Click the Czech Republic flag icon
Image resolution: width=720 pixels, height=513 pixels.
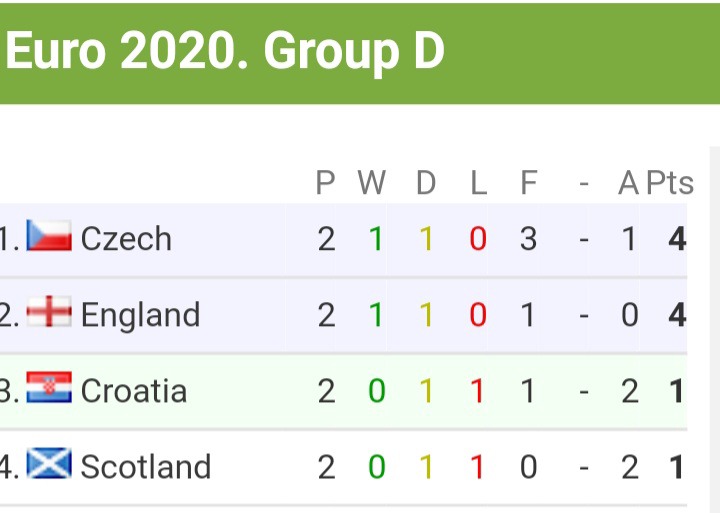coord(49,236)
